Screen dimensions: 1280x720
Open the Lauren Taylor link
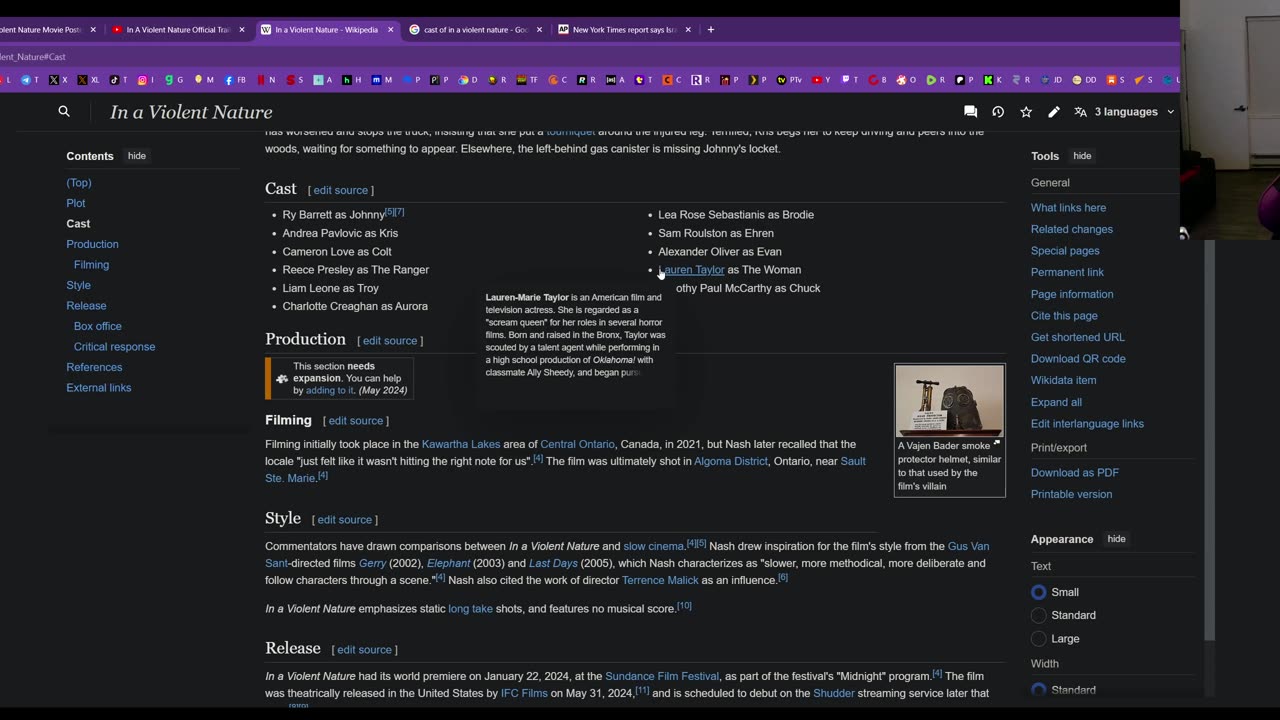(x=691, y=270)
